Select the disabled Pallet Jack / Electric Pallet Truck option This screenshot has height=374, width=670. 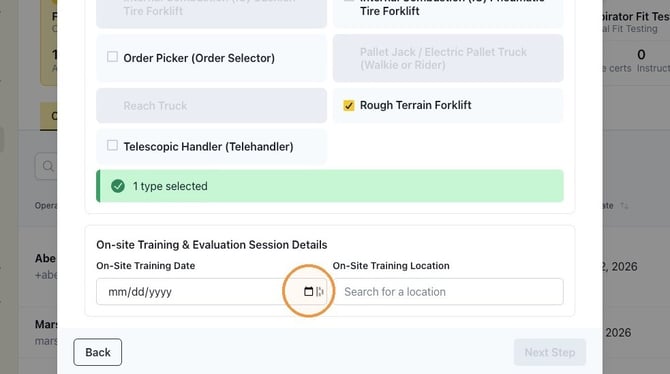[x=448, y=58]
